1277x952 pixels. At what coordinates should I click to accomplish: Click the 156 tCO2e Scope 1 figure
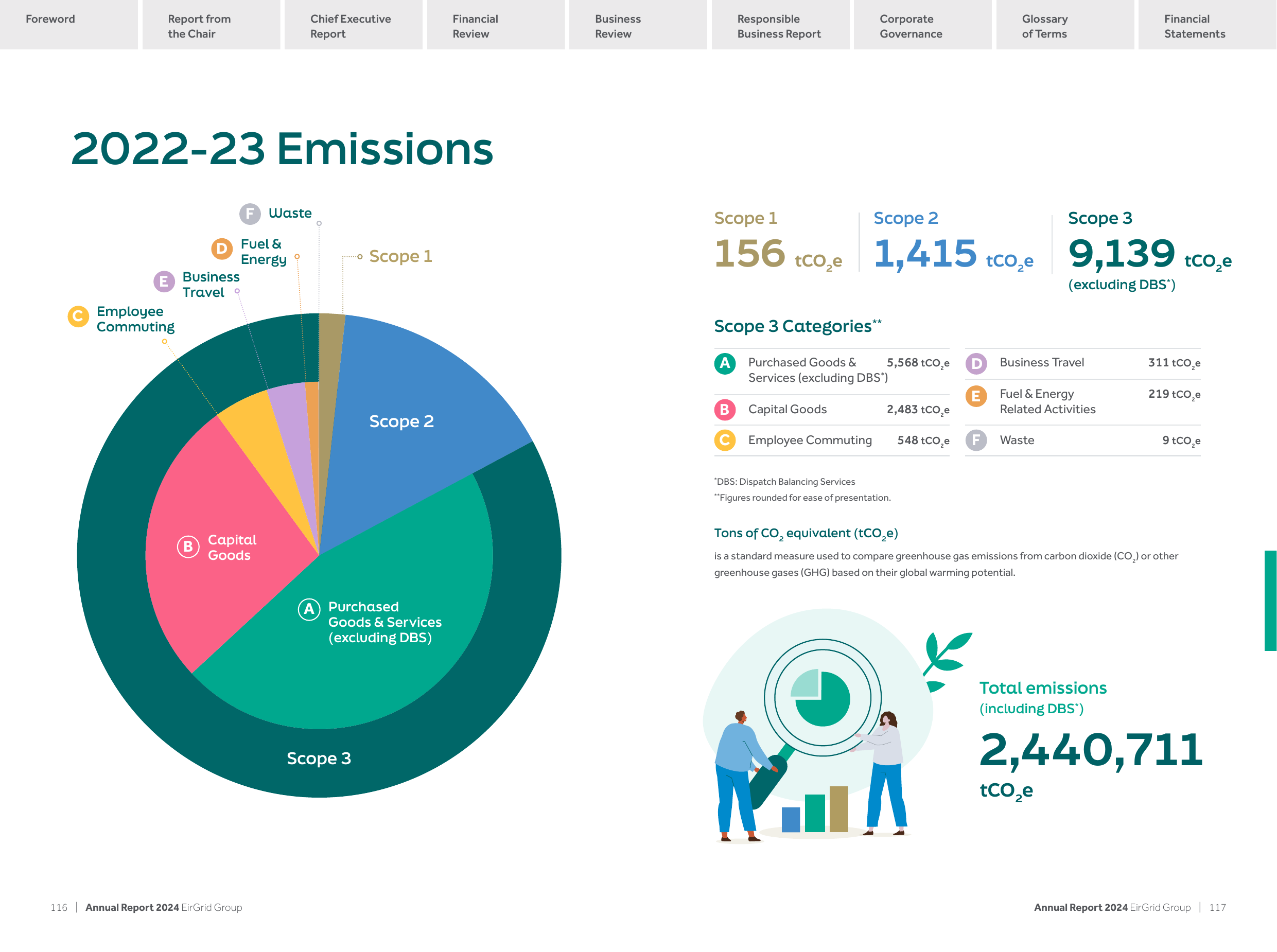tap(778, 254)
